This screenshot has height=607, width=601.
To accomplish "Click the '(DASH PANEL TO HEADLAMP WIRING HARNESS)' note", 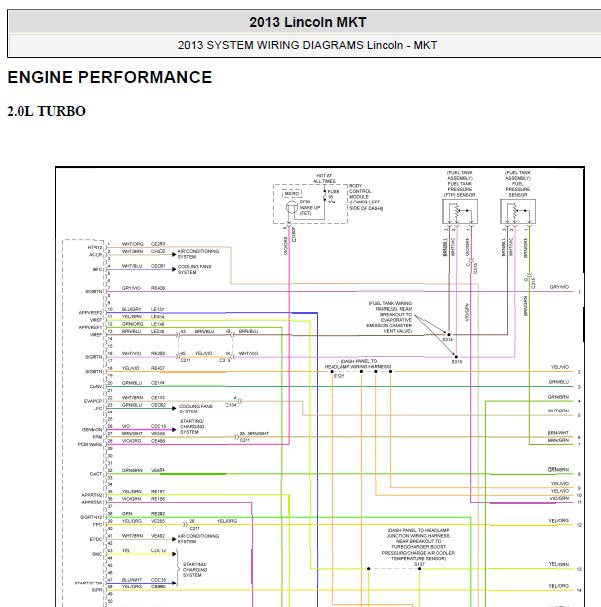I will 358,364.
